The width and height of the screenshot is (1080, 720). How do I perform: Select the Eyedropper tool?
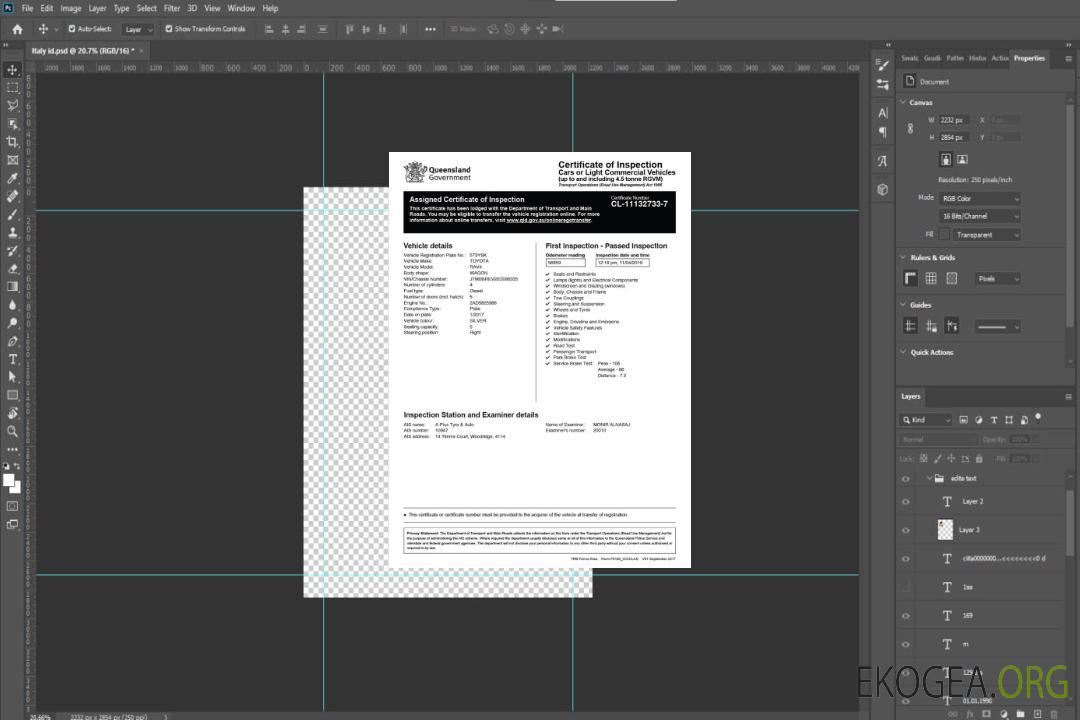click(13, 178)
